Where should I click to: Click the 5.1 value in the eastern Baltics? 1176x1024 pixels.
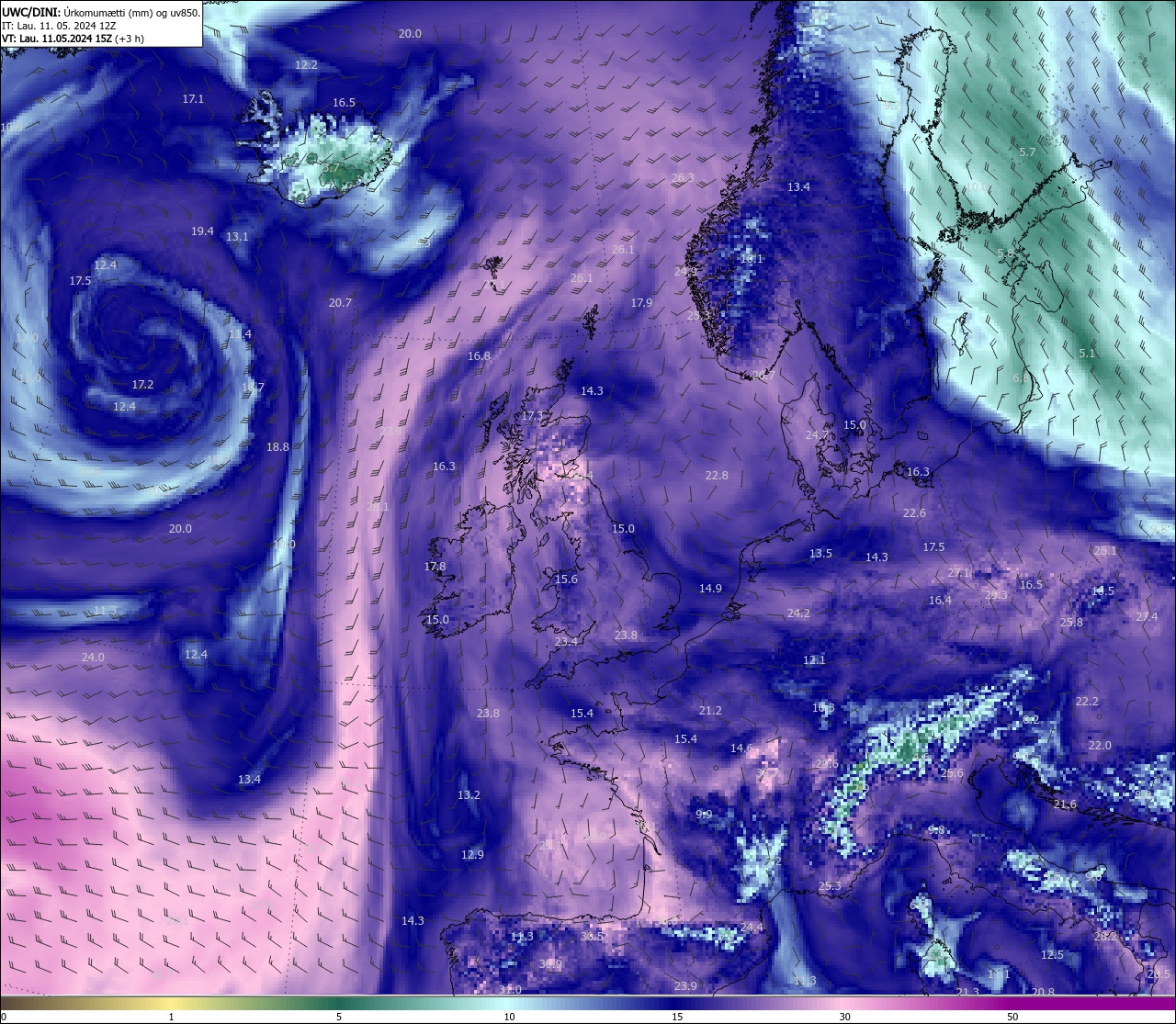[x=1087, y=353]
